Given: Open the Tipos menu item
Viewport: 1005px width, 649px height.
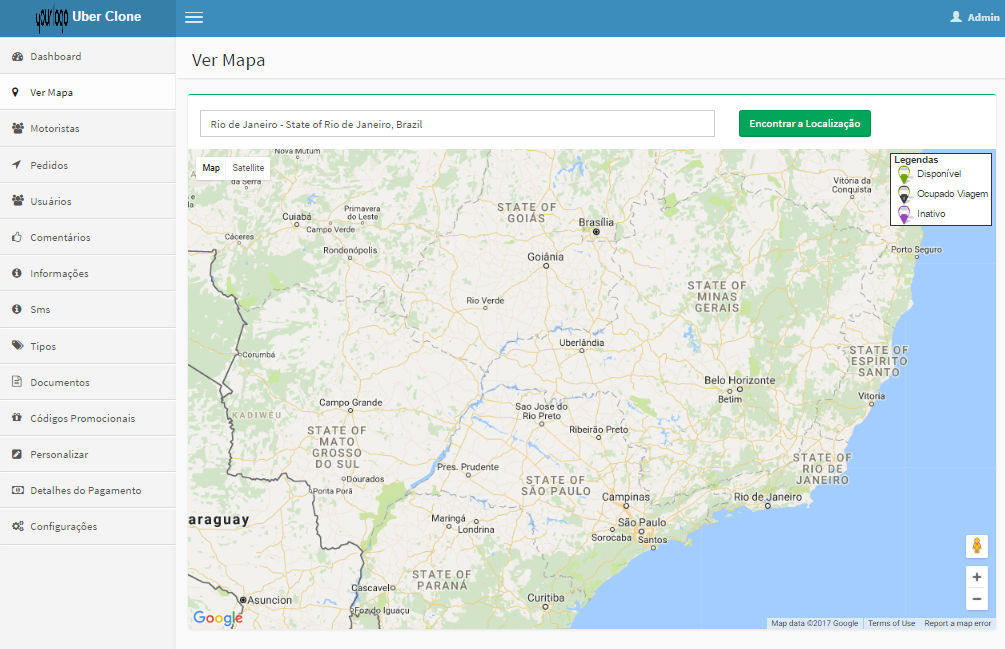Looking at the screenshot, I should pyautogui.click(x=88, y=345).
